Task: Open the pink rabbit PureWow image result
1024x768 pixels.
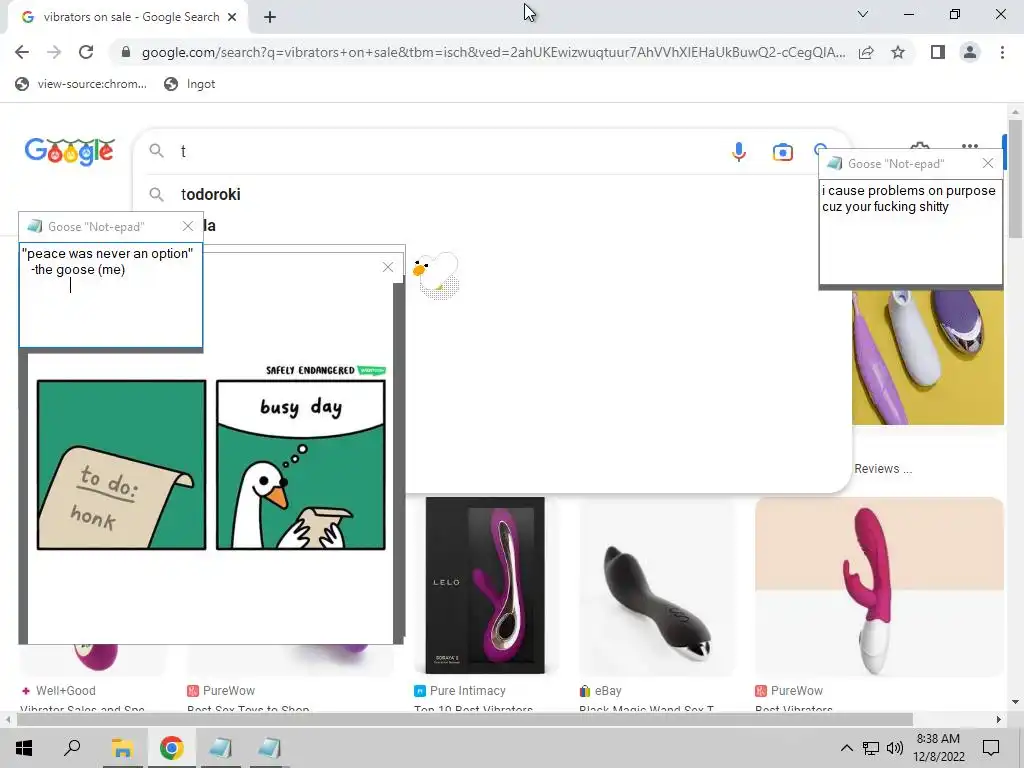Action: click(879, 586)
